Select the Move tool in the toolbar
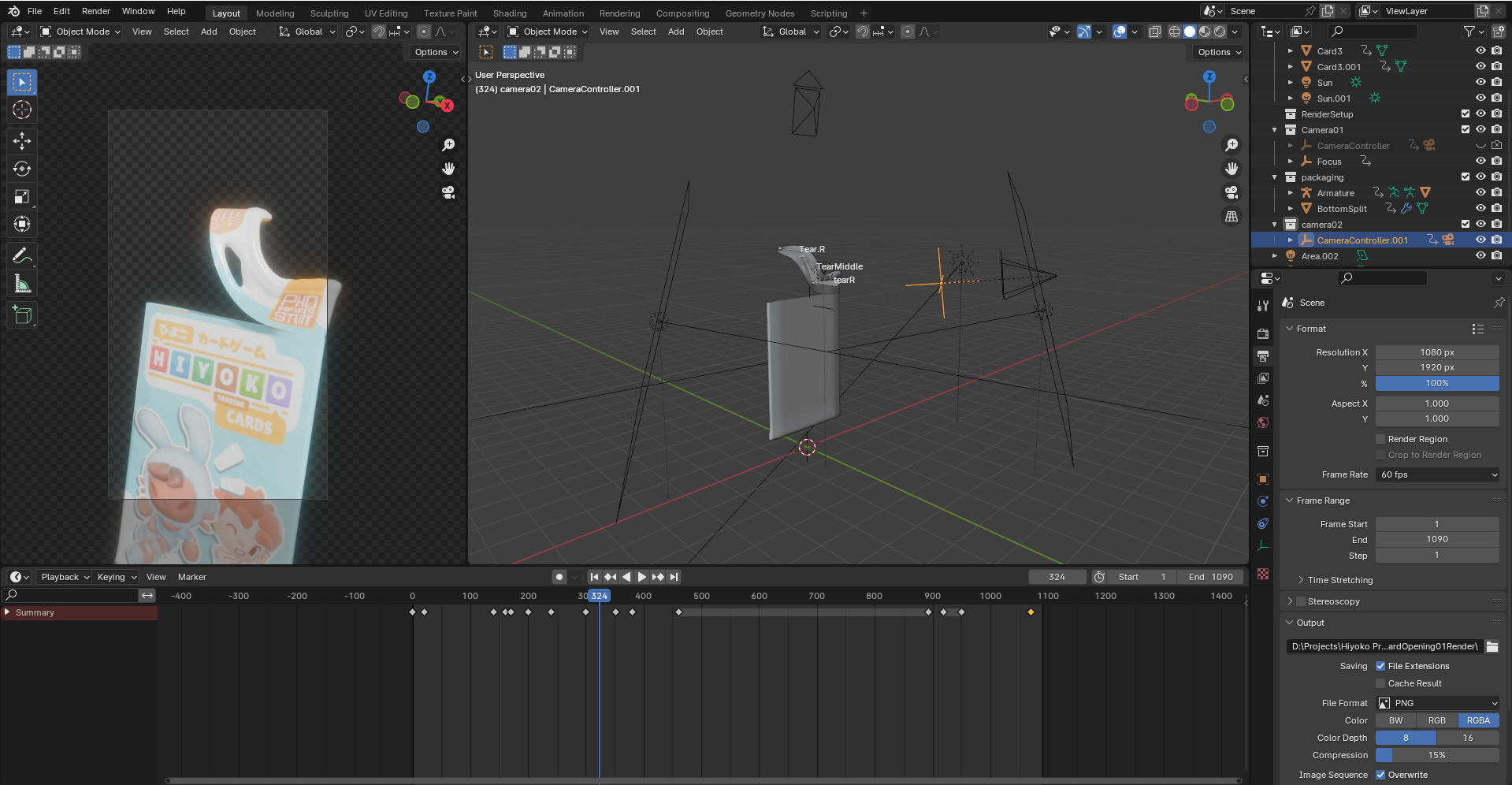Screen dimensions: 1512x785 (x=21, y=141)
